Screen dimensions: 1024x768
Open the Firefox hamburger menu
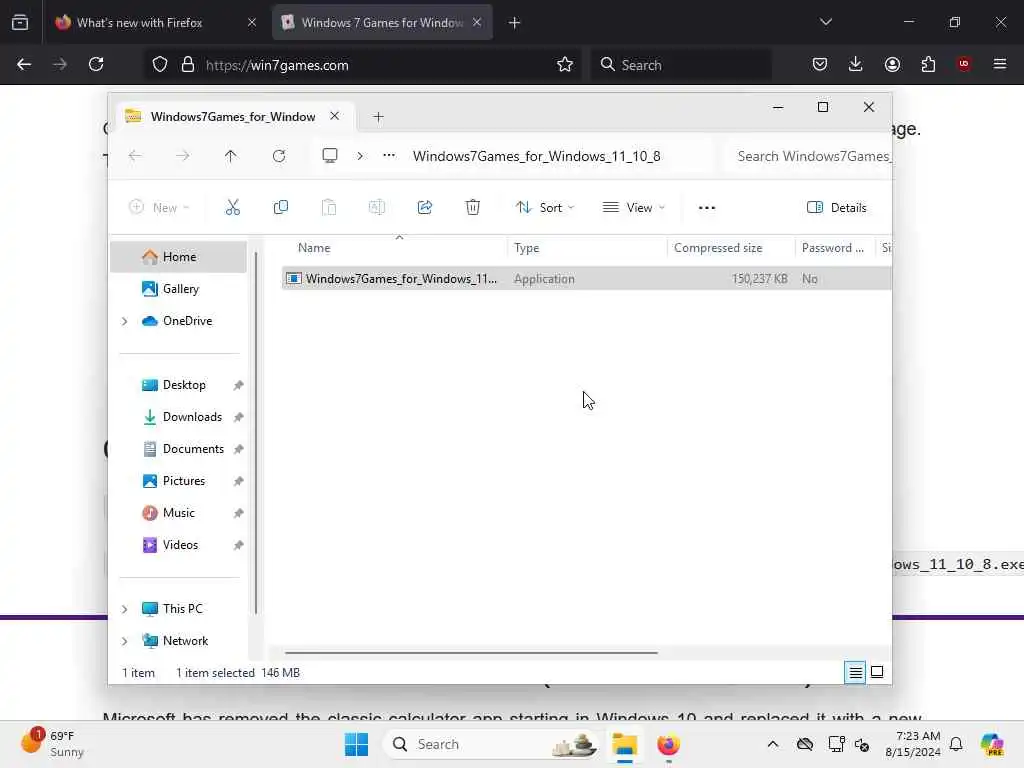click(x=1000, y=64)
